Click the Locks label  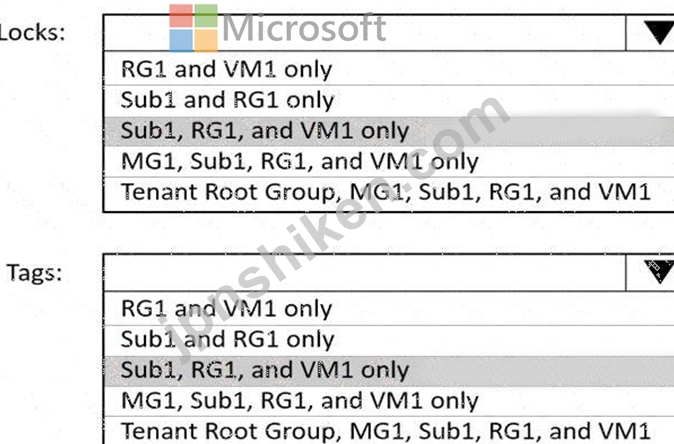(x=32, y=33)
